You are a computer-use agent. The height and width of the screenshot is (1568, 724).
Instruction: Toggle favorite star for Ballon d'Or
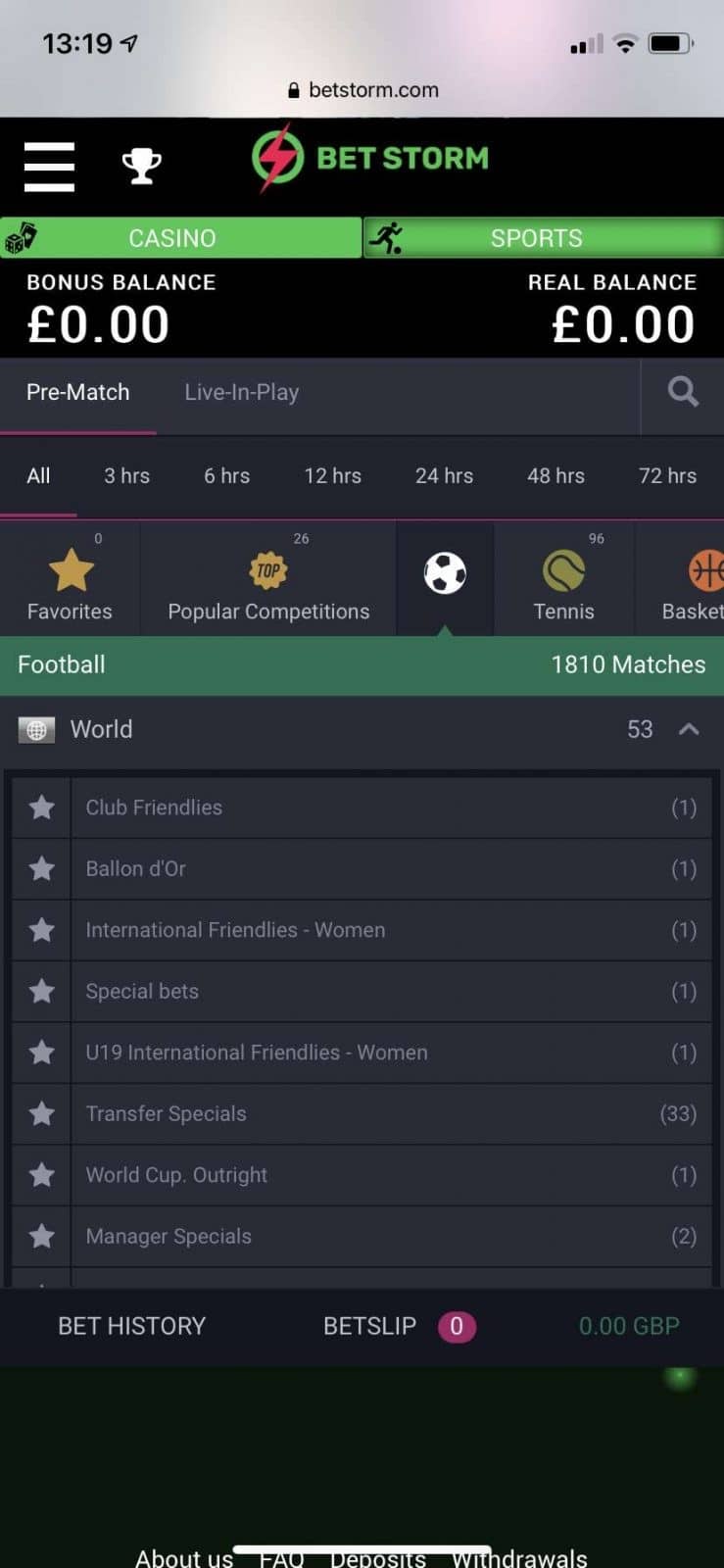[42, 868]
